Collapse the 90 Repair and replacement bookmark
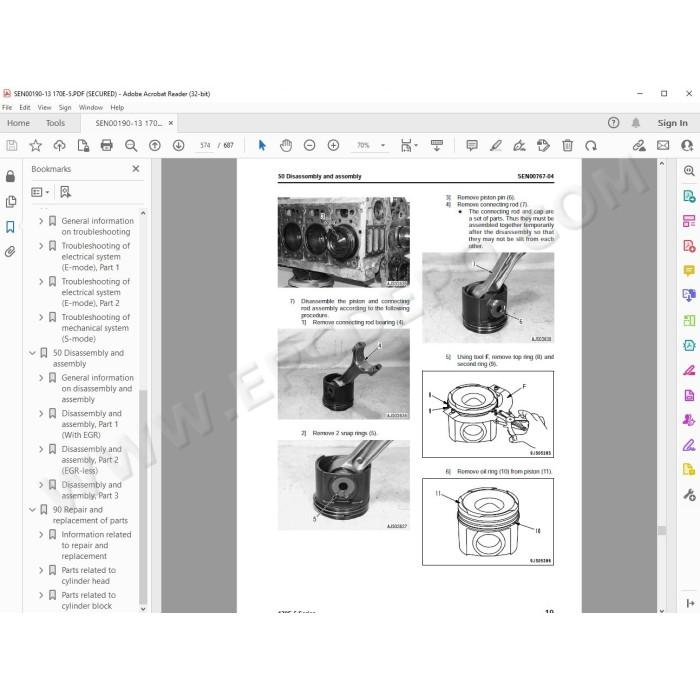700x700 pixels. 32,510
